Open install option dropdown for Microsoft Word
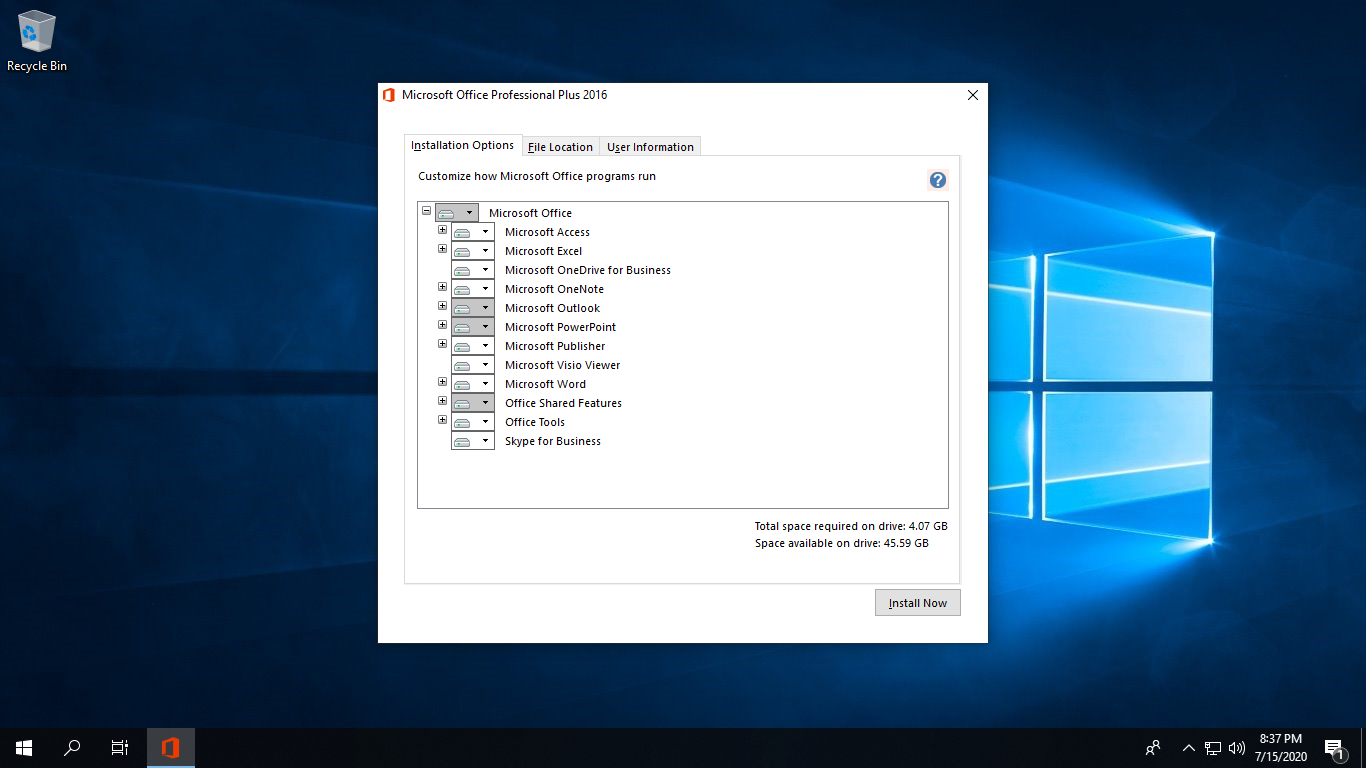1366x768 pixels. pyautogui.click(x=473, y=384)
